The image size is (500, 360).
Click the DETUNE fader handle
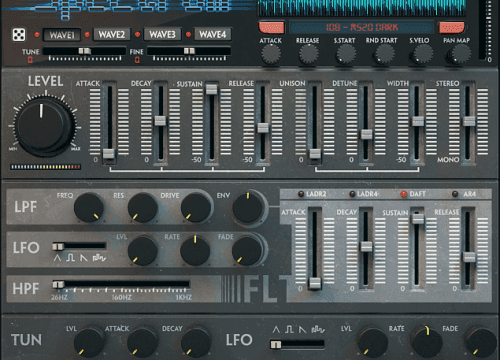coord(366,134)
